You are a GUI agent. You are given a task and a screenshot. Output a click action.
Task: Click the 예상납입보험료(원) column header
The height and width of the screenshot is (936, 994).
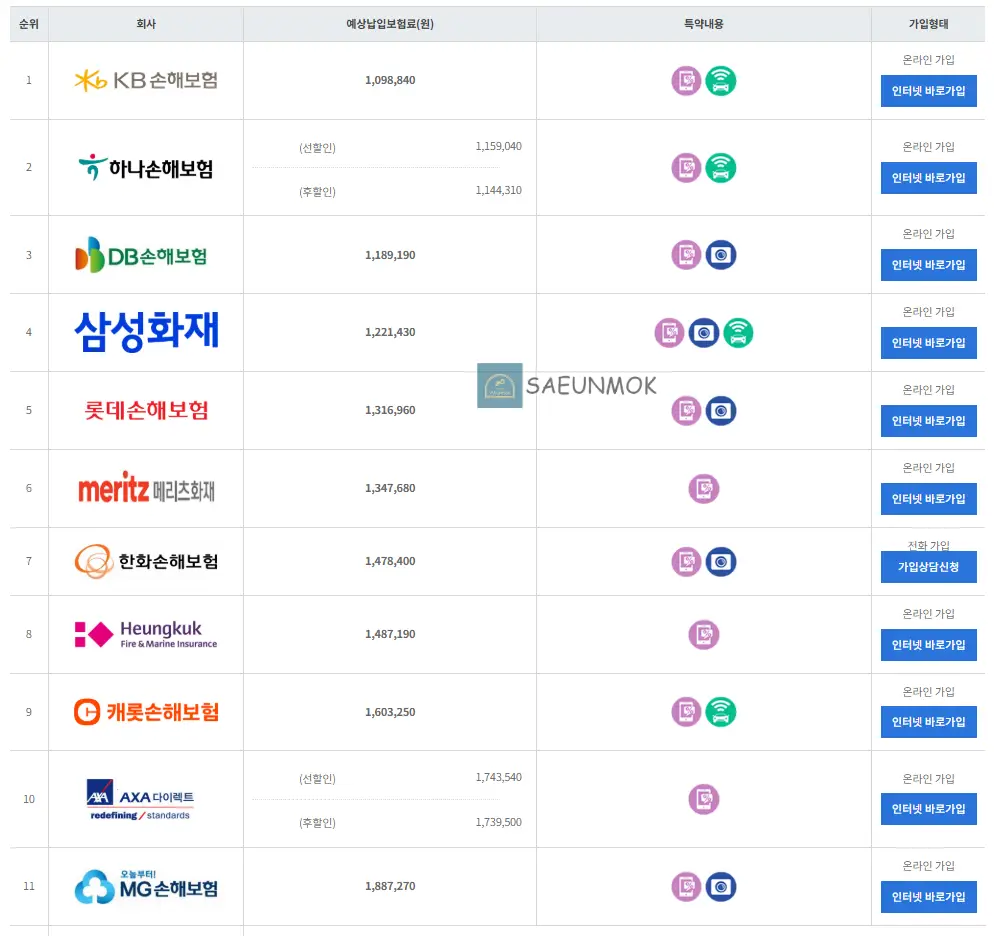coord(390,24)
